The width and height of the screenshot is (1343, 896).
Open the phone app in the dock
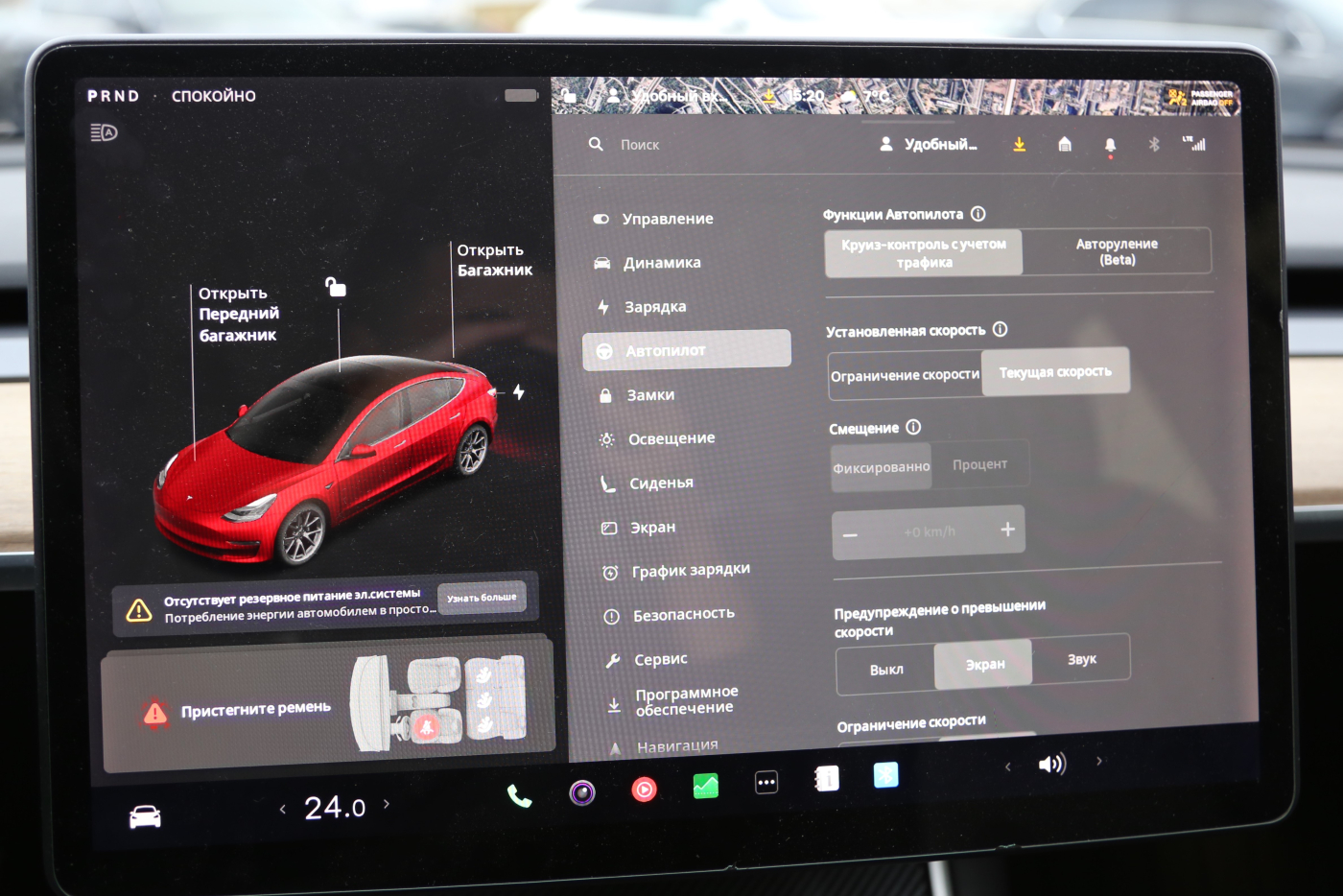[x=519, y=794]
